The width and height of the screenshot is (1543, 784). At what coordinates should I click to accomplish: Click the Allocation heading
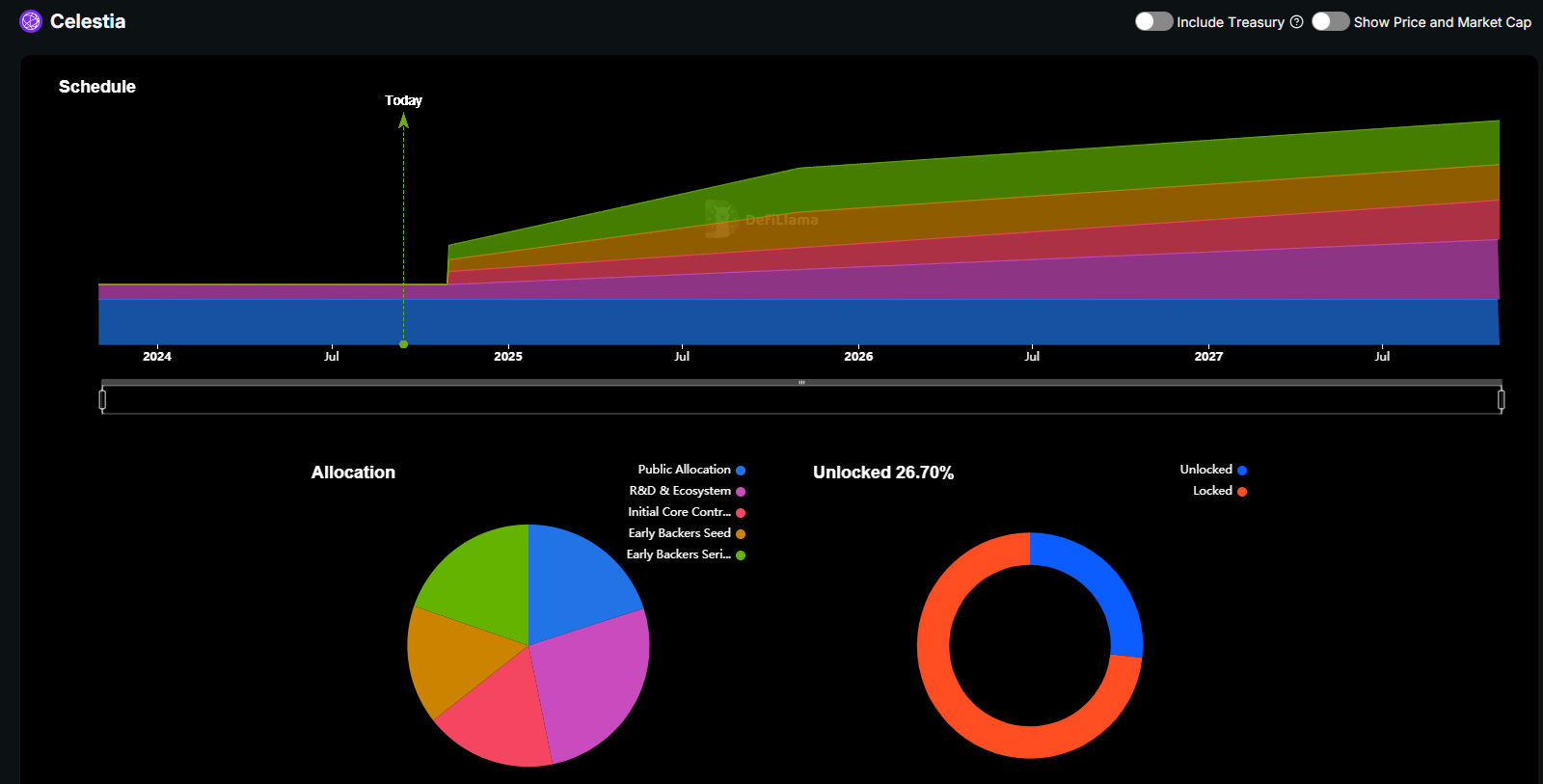353,473
